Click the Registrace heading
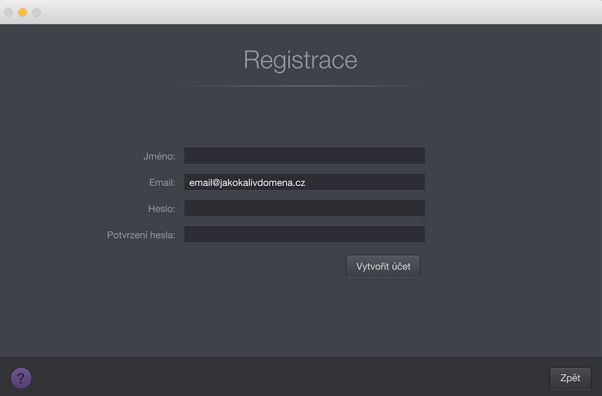Viewport: 602px width, 396px height. (x=301, y=60)
